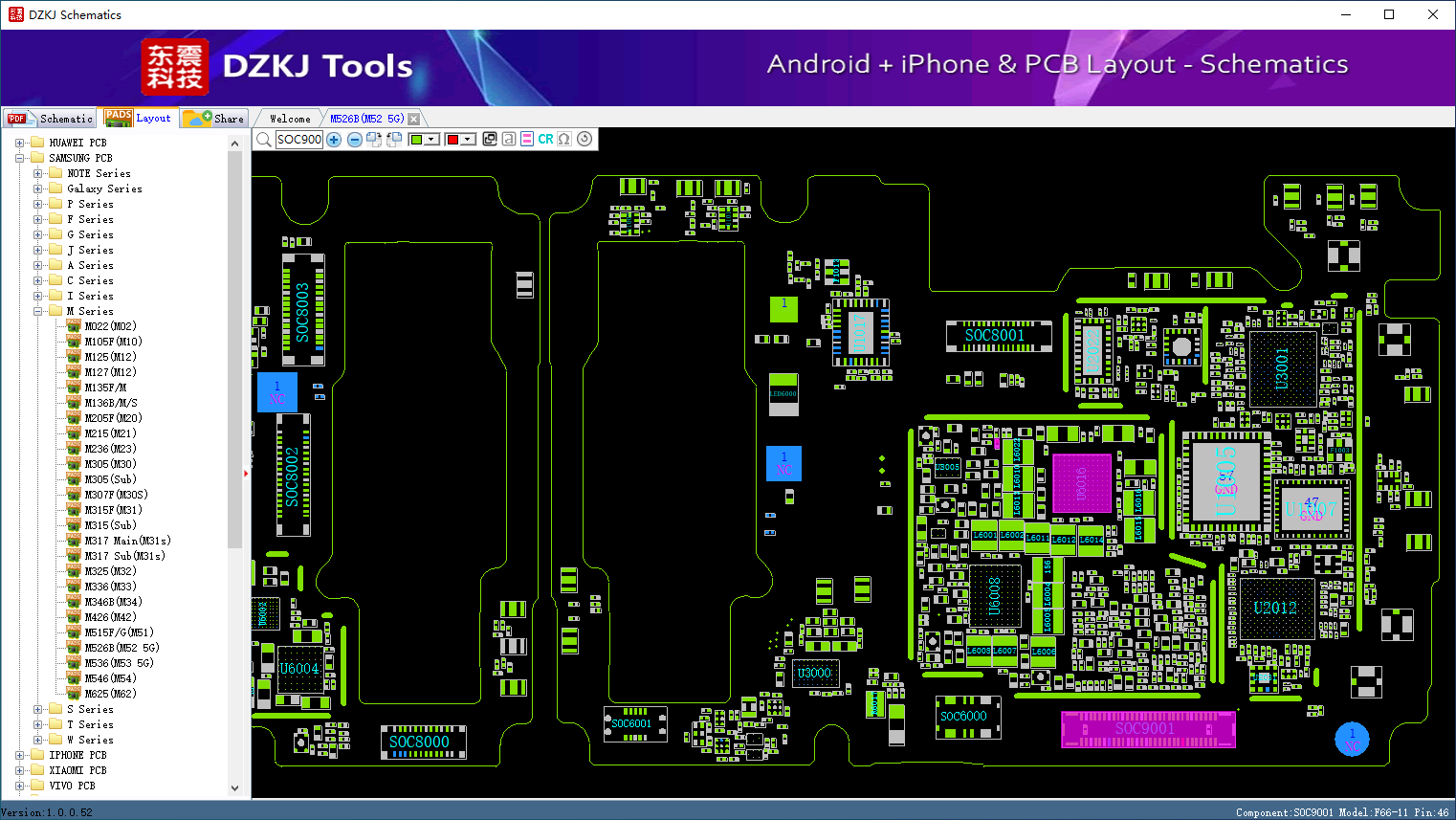Click the pink double-bar icon in the toolbar
Viewport: 1456px width, 820px height.
(527, 139)
